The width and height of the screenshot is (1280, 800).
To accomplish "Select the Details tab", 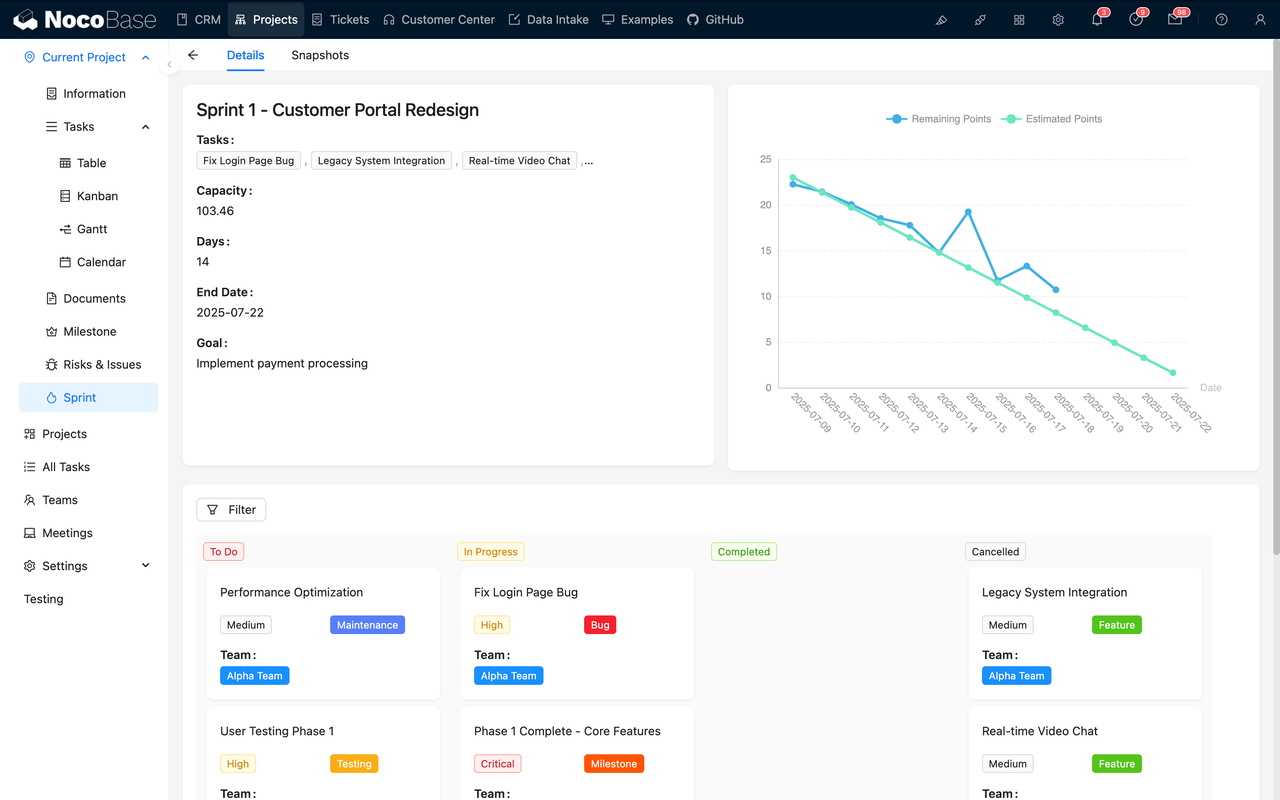I will [x=245, y=55].
